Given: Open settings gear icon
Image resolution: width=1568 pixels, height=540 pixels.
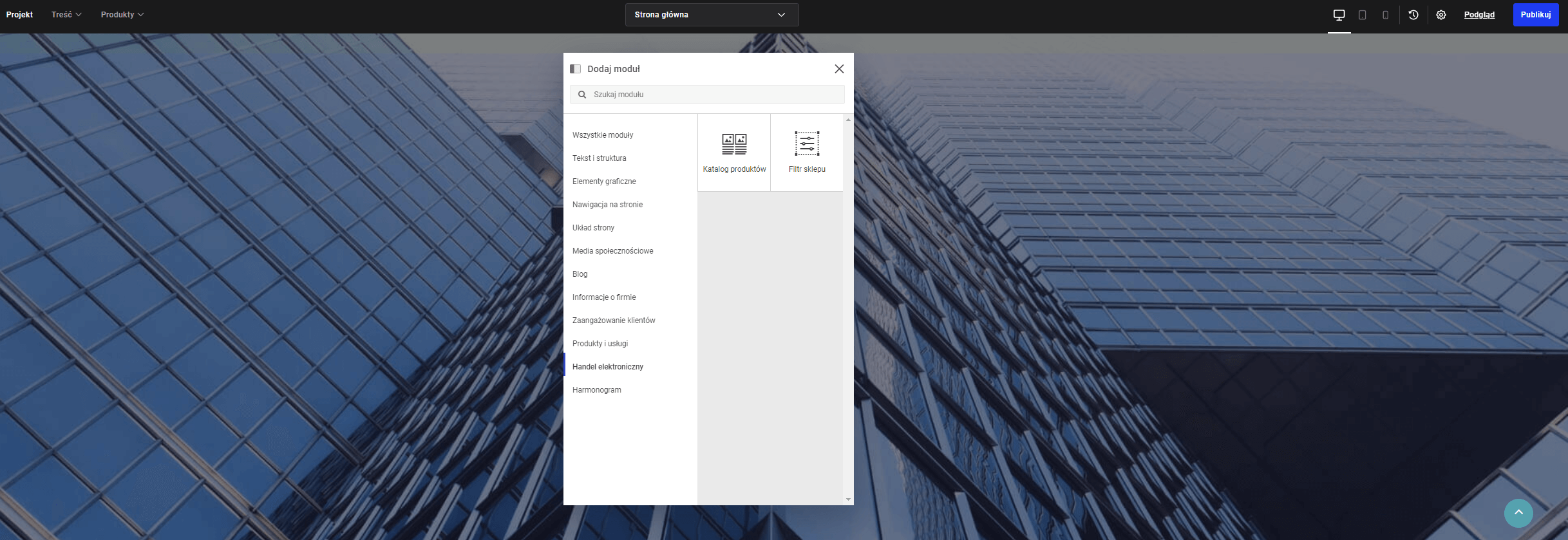Looking at the screenshot, I should click(x=1441, y=15).
